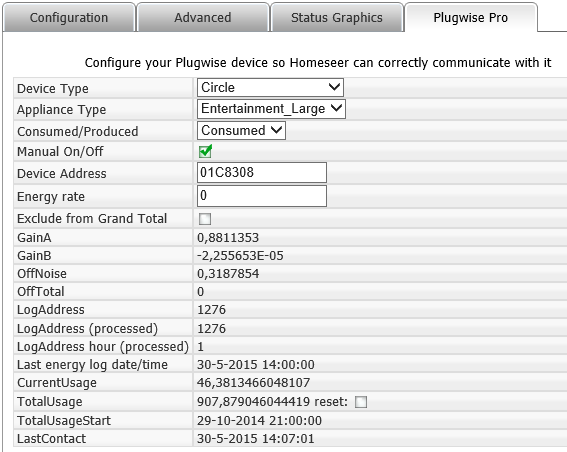
Task: Check the TotalUsage reset checkbox
Action: [361, 402]
